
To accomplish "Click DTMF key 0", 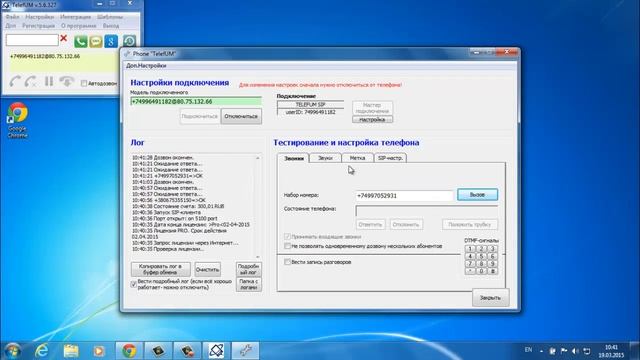I will click(481, 271).
